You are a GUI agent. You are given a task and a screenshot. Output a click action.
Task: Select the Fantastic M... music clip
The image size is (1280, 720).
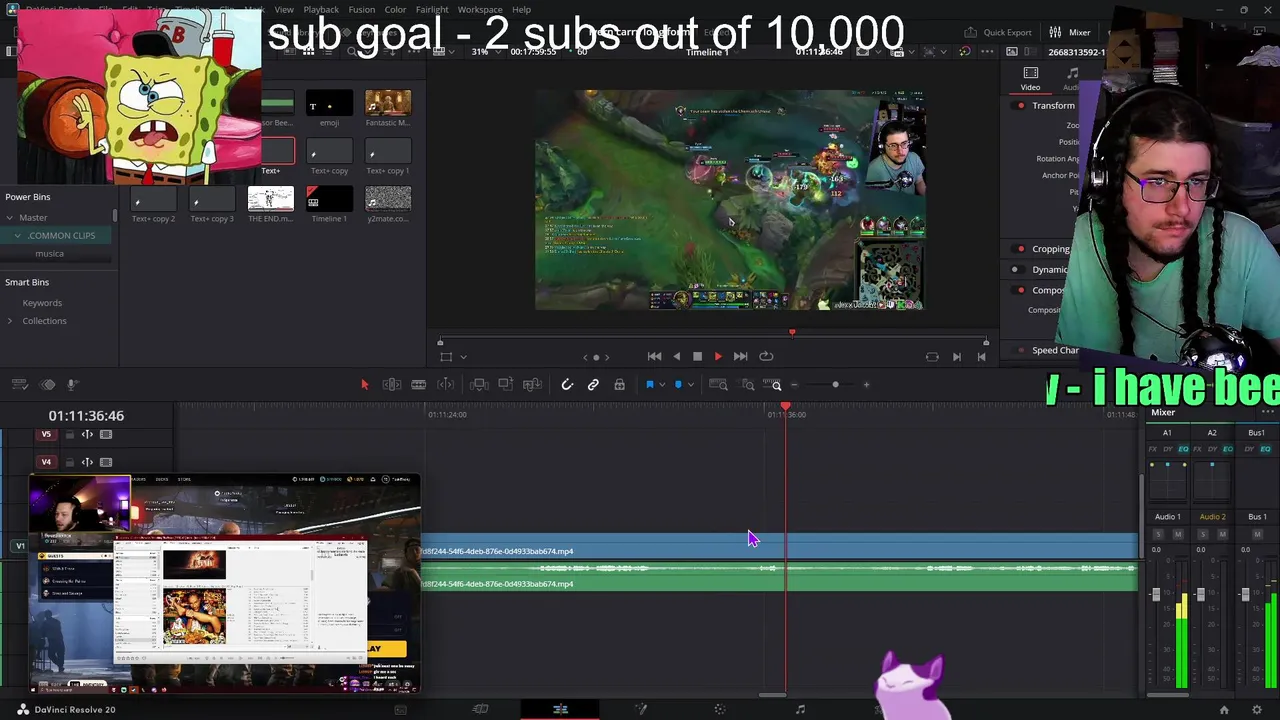388,103
